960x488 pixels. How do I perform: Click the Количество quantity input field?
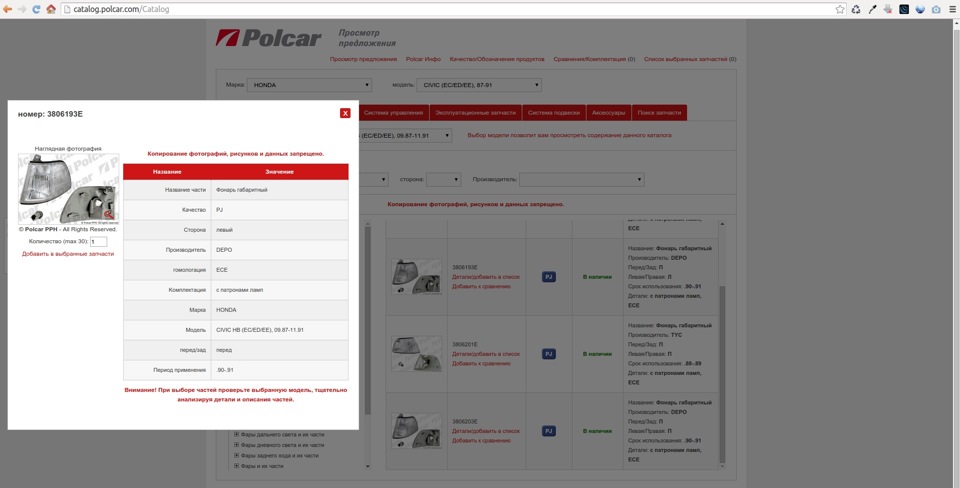(x=98, y=242)
